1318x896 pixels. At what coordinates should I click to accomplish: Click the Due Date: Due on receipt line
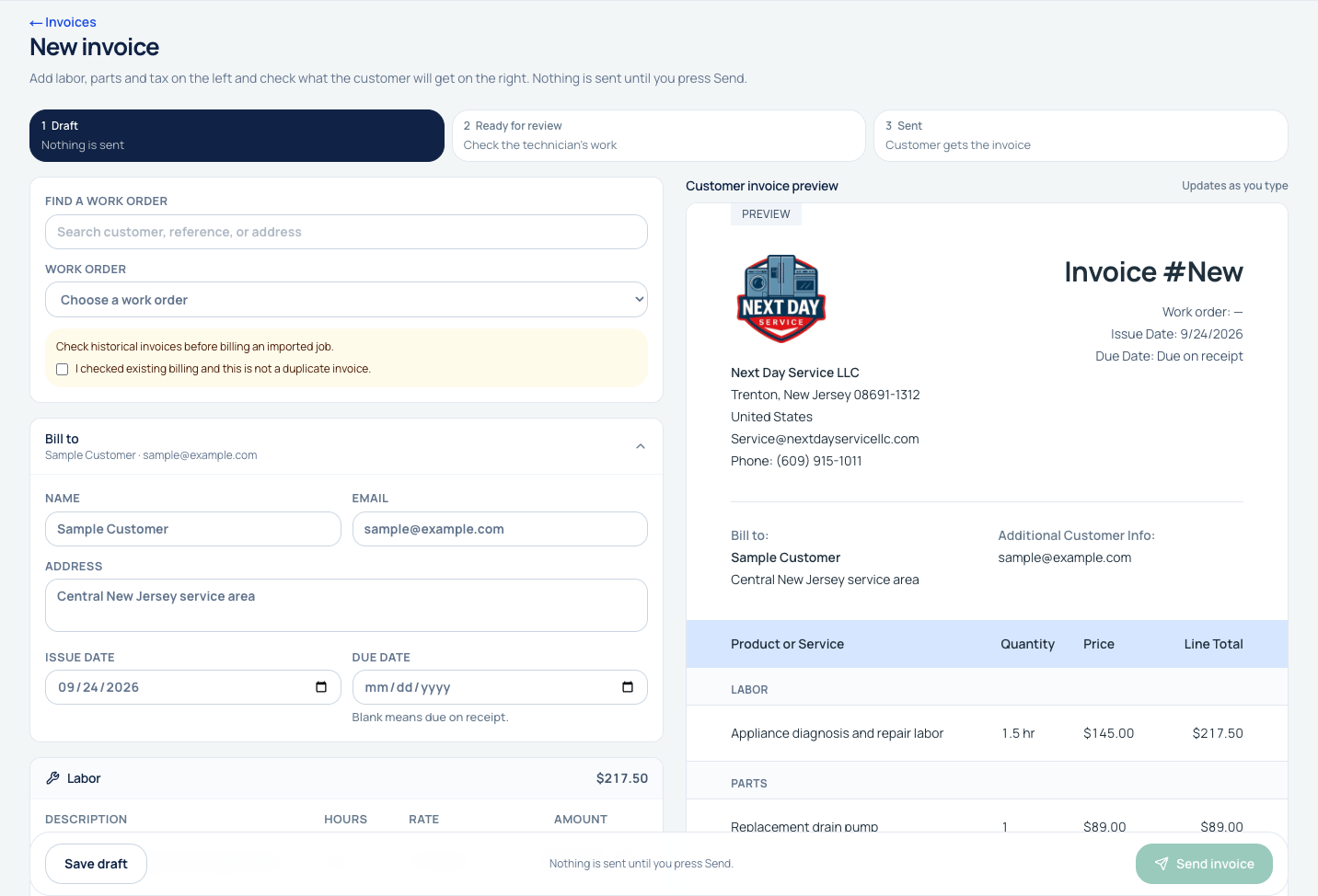pos(1169,356)
